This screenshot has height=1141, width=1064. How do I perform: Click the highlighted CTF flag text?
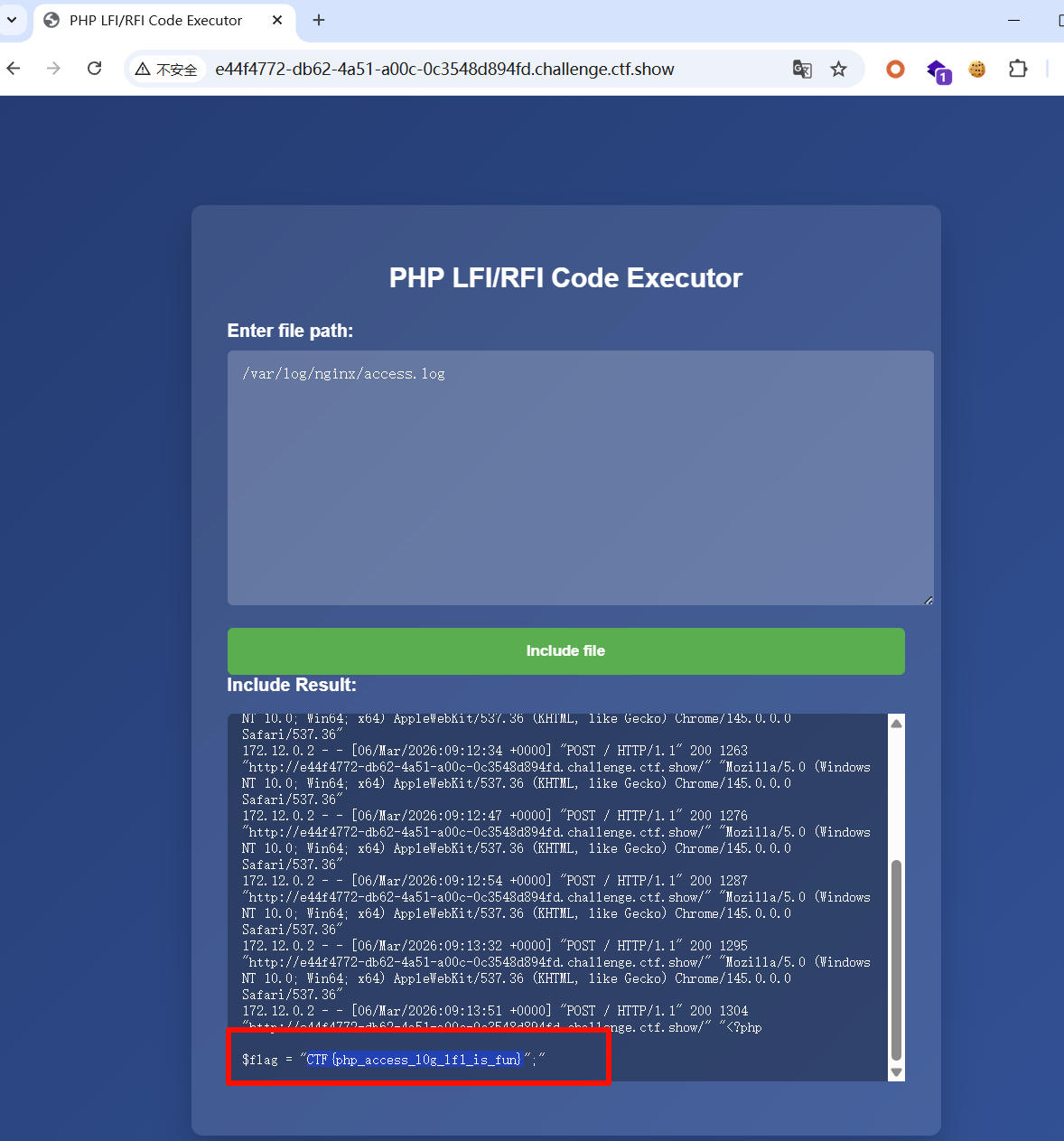(x=414, y=1059)
